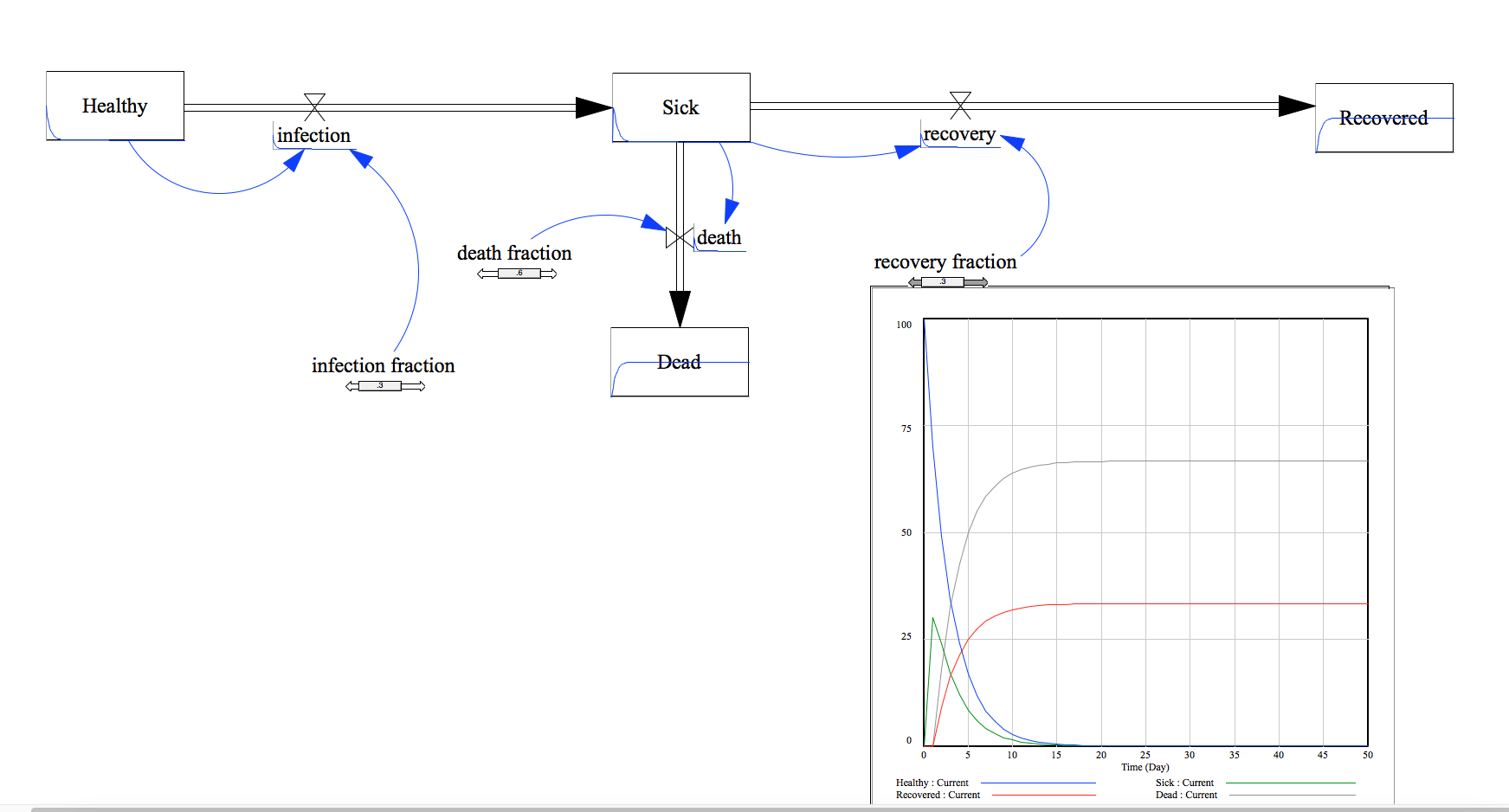Click the "75" y-axis value
Image resolution: width=1509 pixels, height=812 pixels.
click(x=906, y=429)
